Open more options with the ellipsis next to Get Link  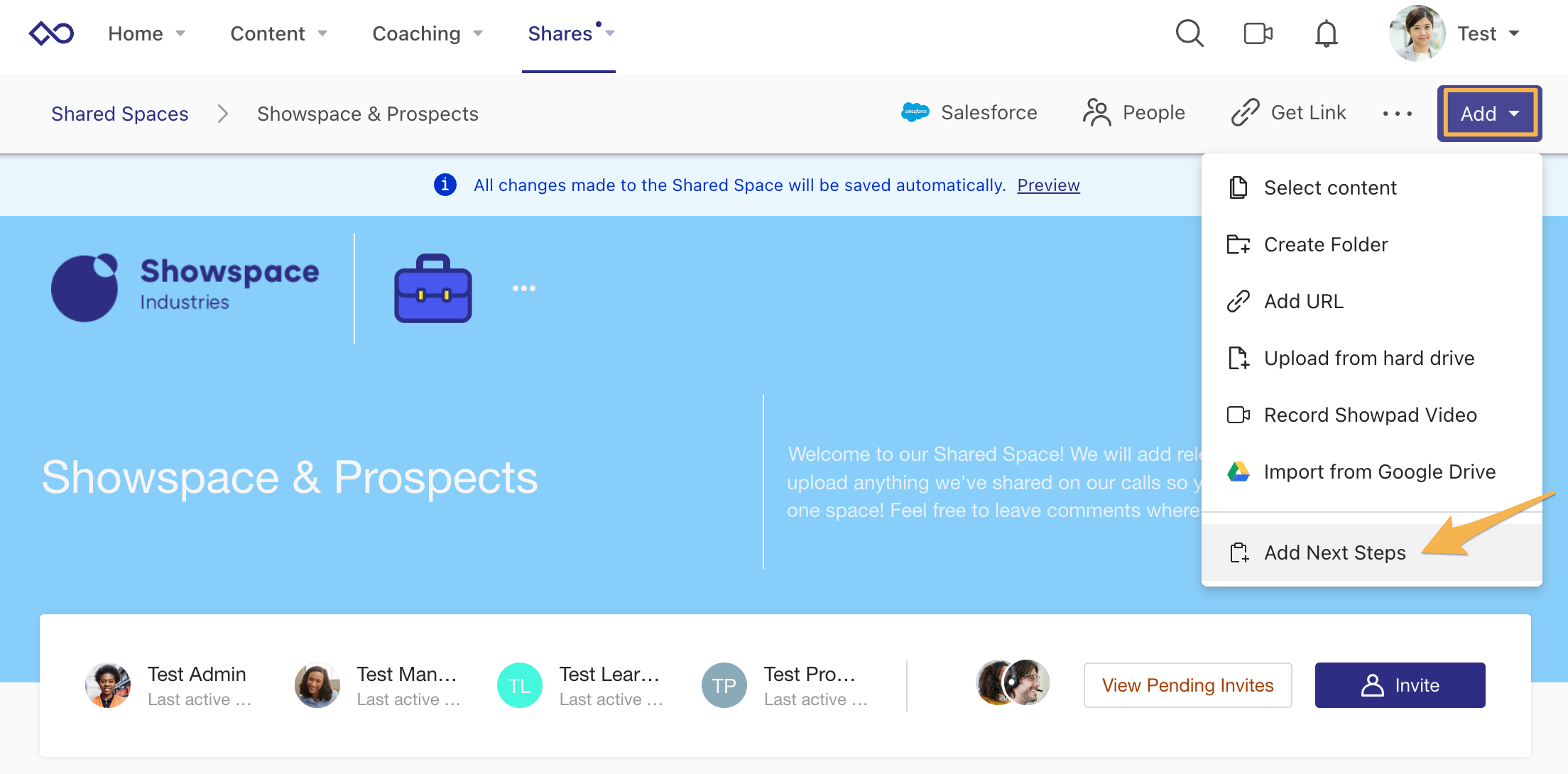(1396, 113)
